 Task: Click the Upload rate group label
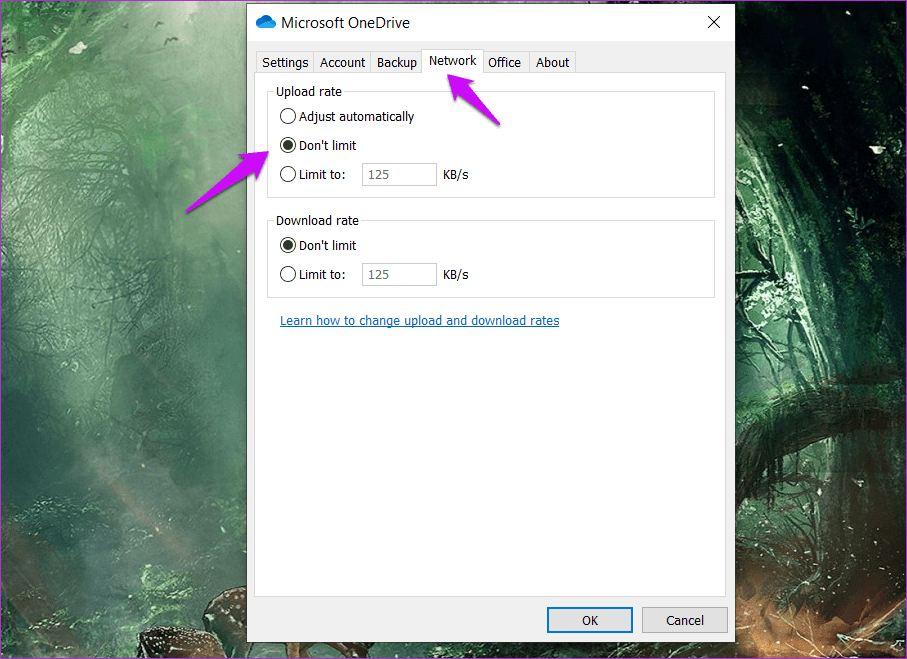pyautogui.click(x=308, y=91)
